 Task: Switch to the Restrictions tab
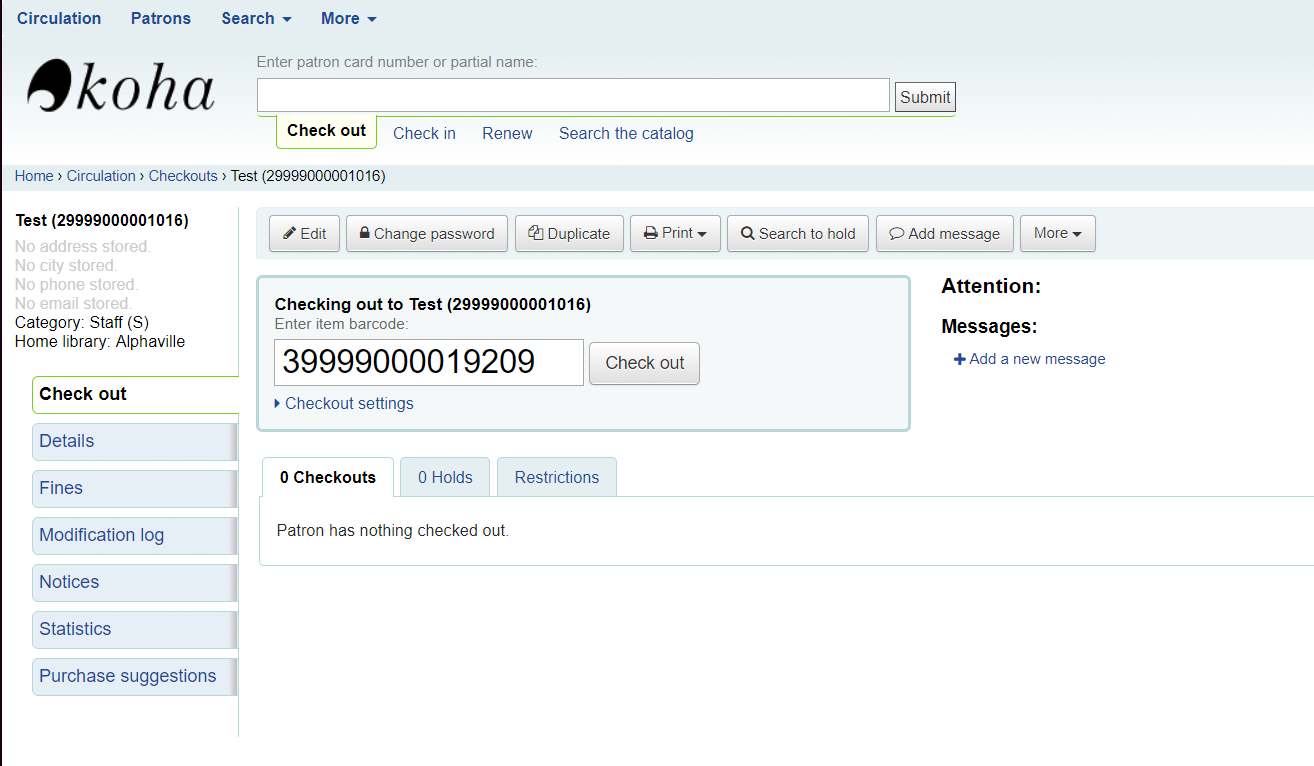pyautogui.click(x=556, y=477)
